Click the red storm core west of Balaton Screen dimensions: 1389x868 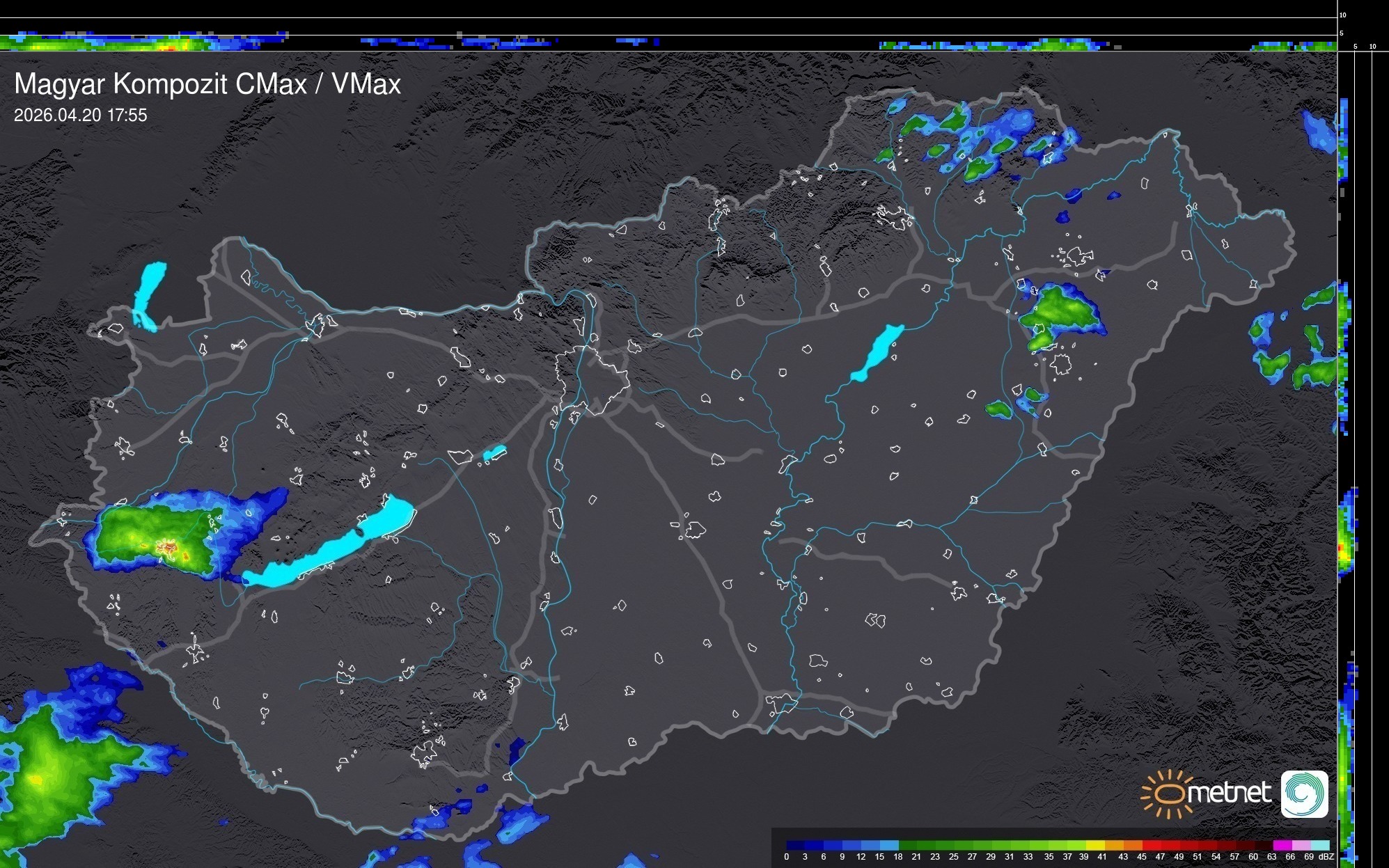click(x=169, y=548)
